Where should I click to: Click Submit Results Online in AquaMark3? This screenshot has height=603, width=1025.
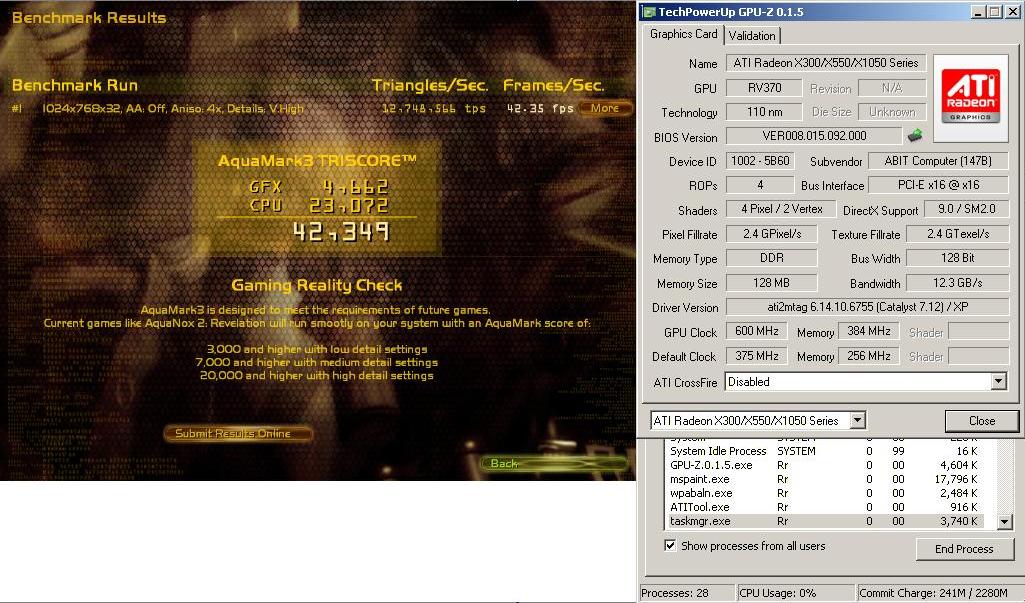[238, 433]
